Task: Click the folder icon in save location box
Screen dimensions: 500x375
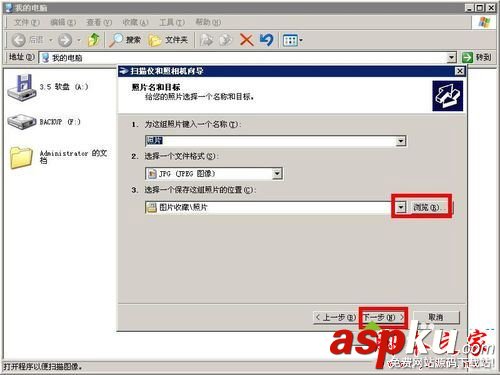Action: click(152, 207)
